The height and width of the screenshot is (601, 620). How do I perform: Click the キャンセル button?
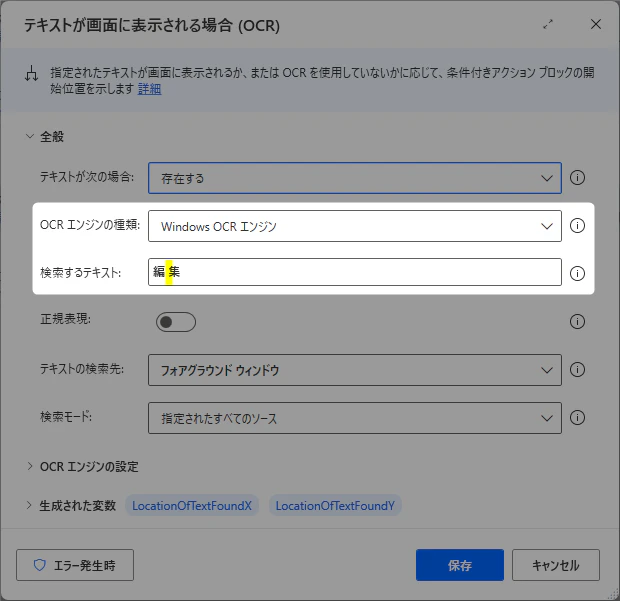click(556, 565)
